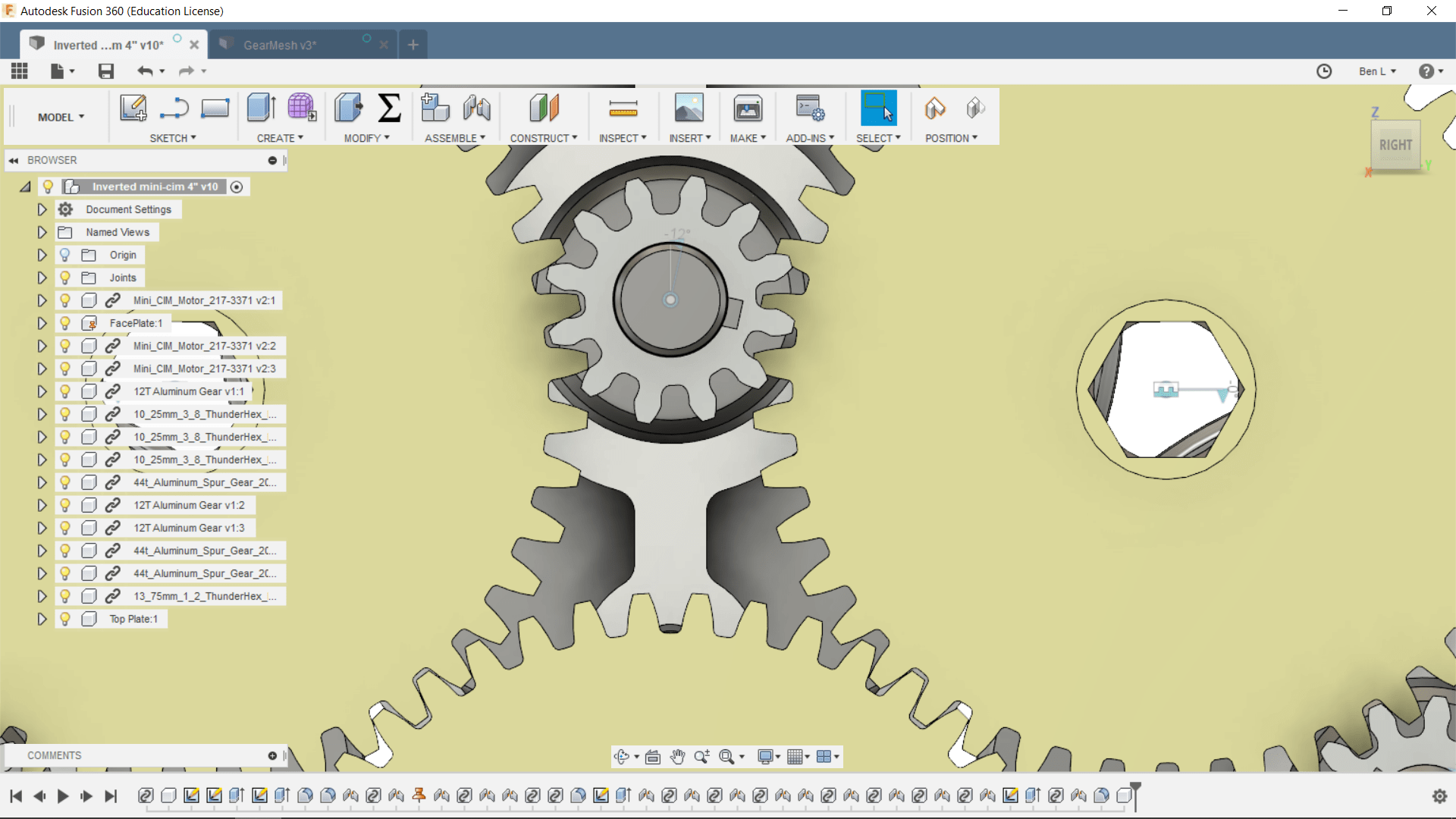Expand the Origin folder in browser
Viewport: 1456px width, 819px height.
[x=42, y=255]
